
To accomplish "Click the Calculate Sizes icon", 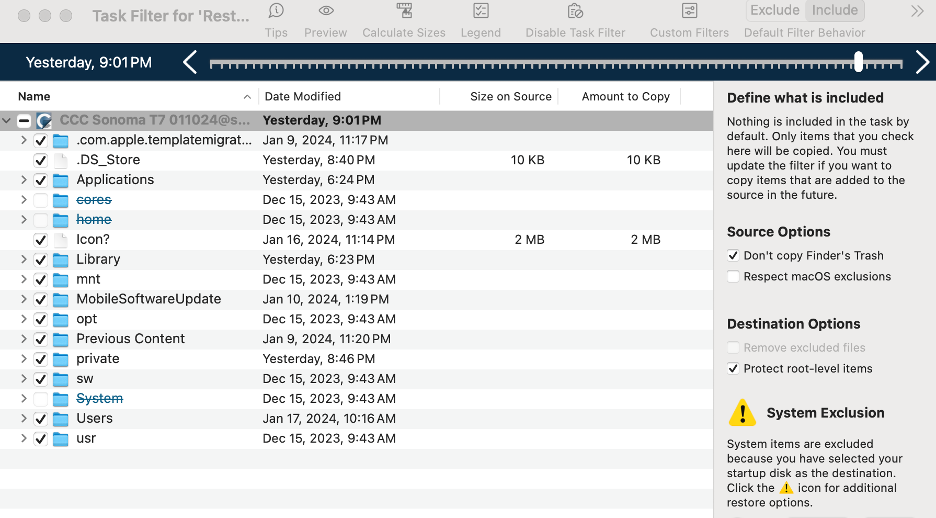I will pyautogui.click(x=404, y=11).
